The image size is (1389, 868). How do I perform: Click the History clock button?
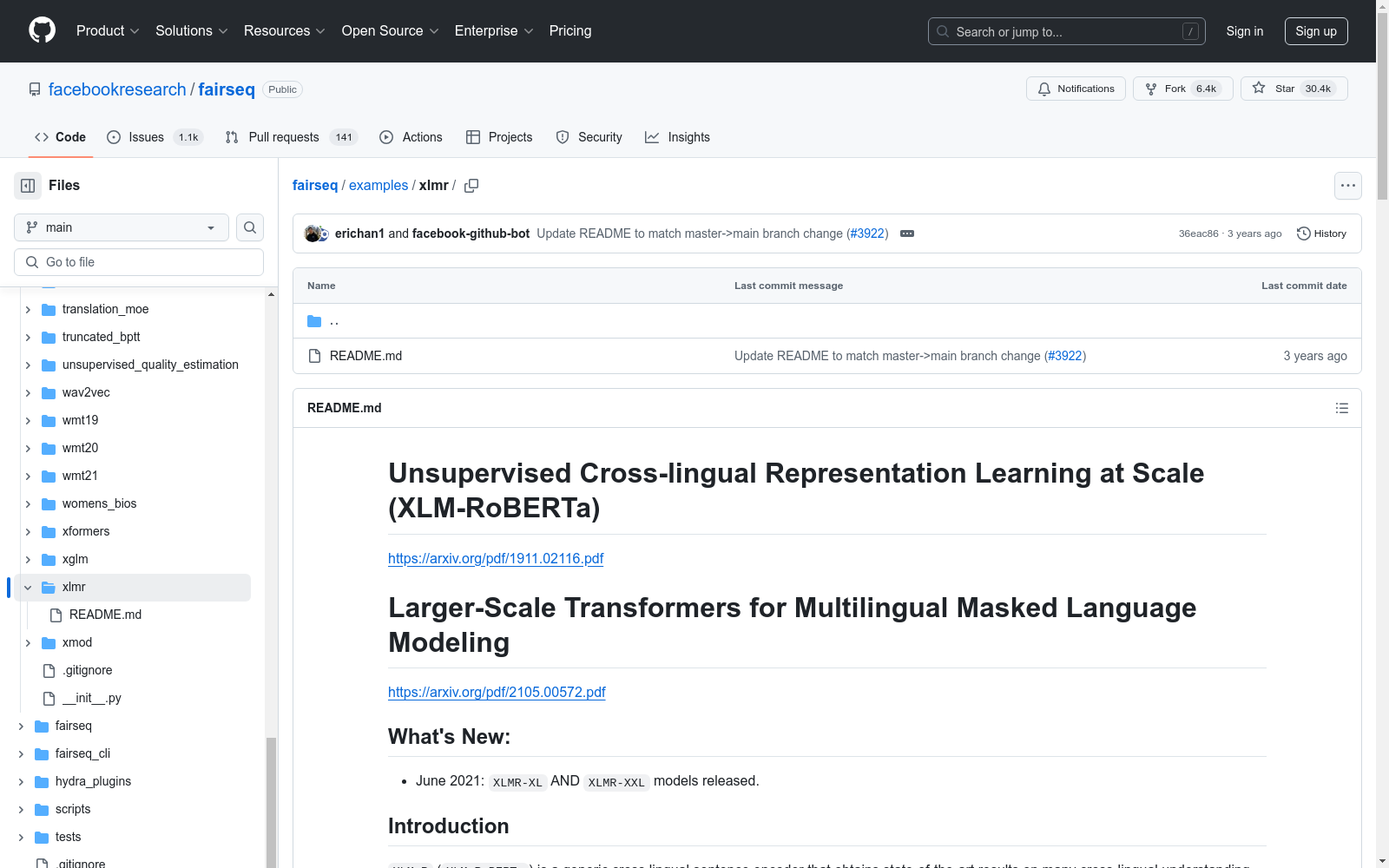[1321, 233]
